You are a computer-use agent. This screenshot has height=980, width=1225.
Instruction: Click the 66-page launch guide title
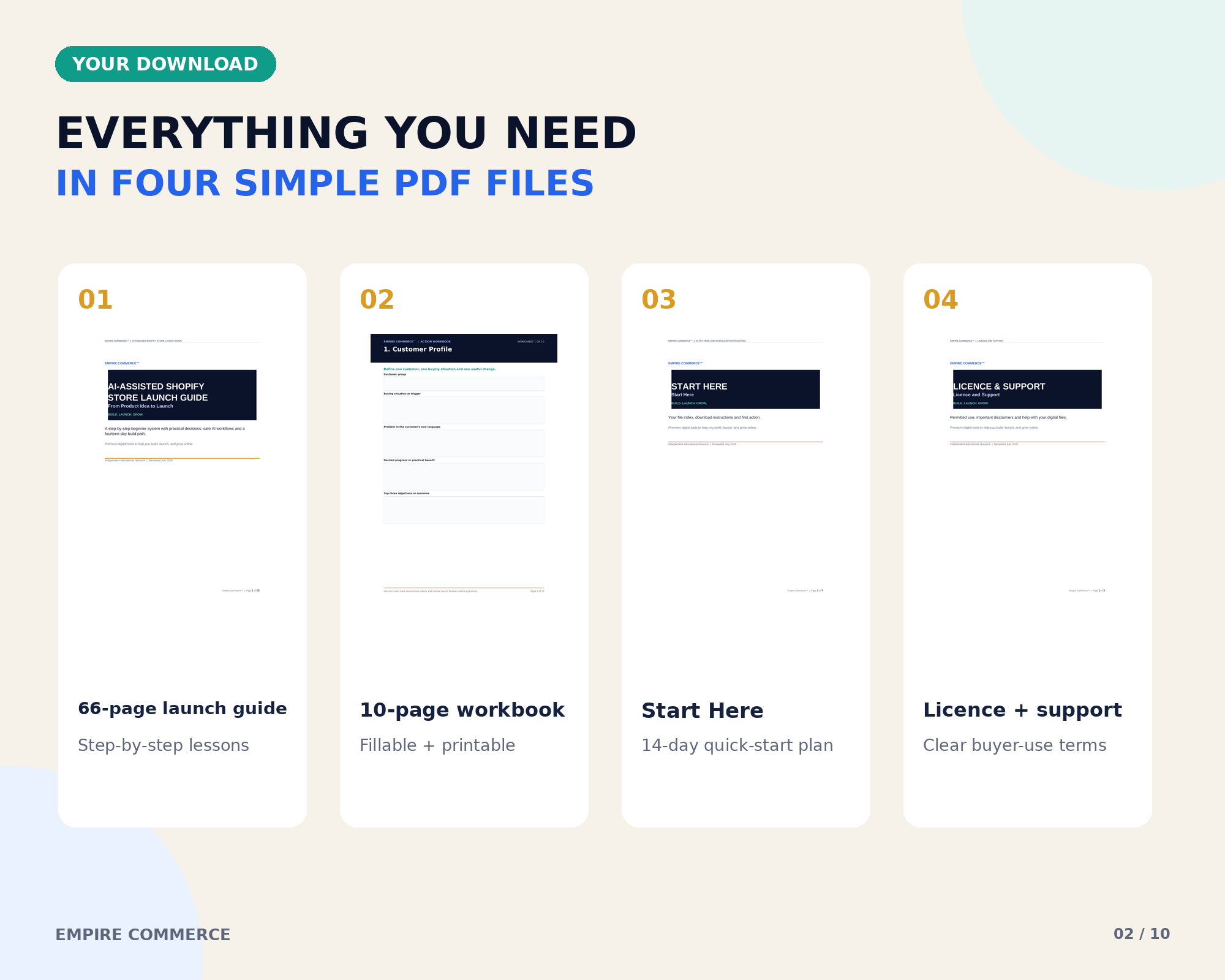click(x=183, y=709)
